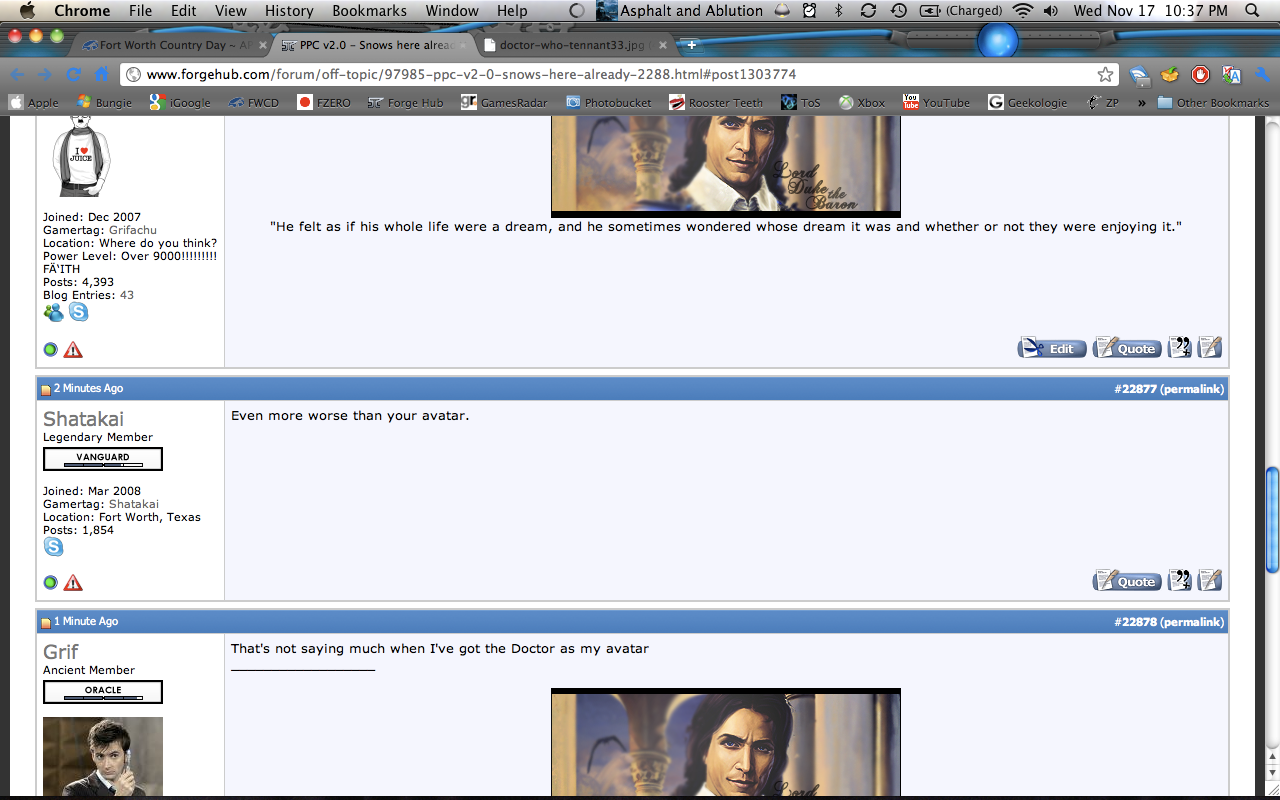The image size is (1280, 800).
Task: Bookmark this page with the star icon
Action: coord(1105,75)
